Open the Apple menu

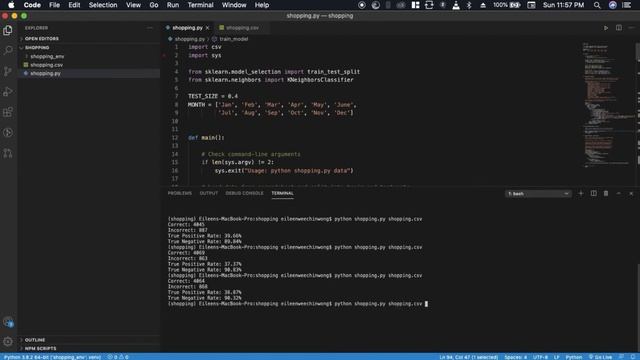click(11, 5)
